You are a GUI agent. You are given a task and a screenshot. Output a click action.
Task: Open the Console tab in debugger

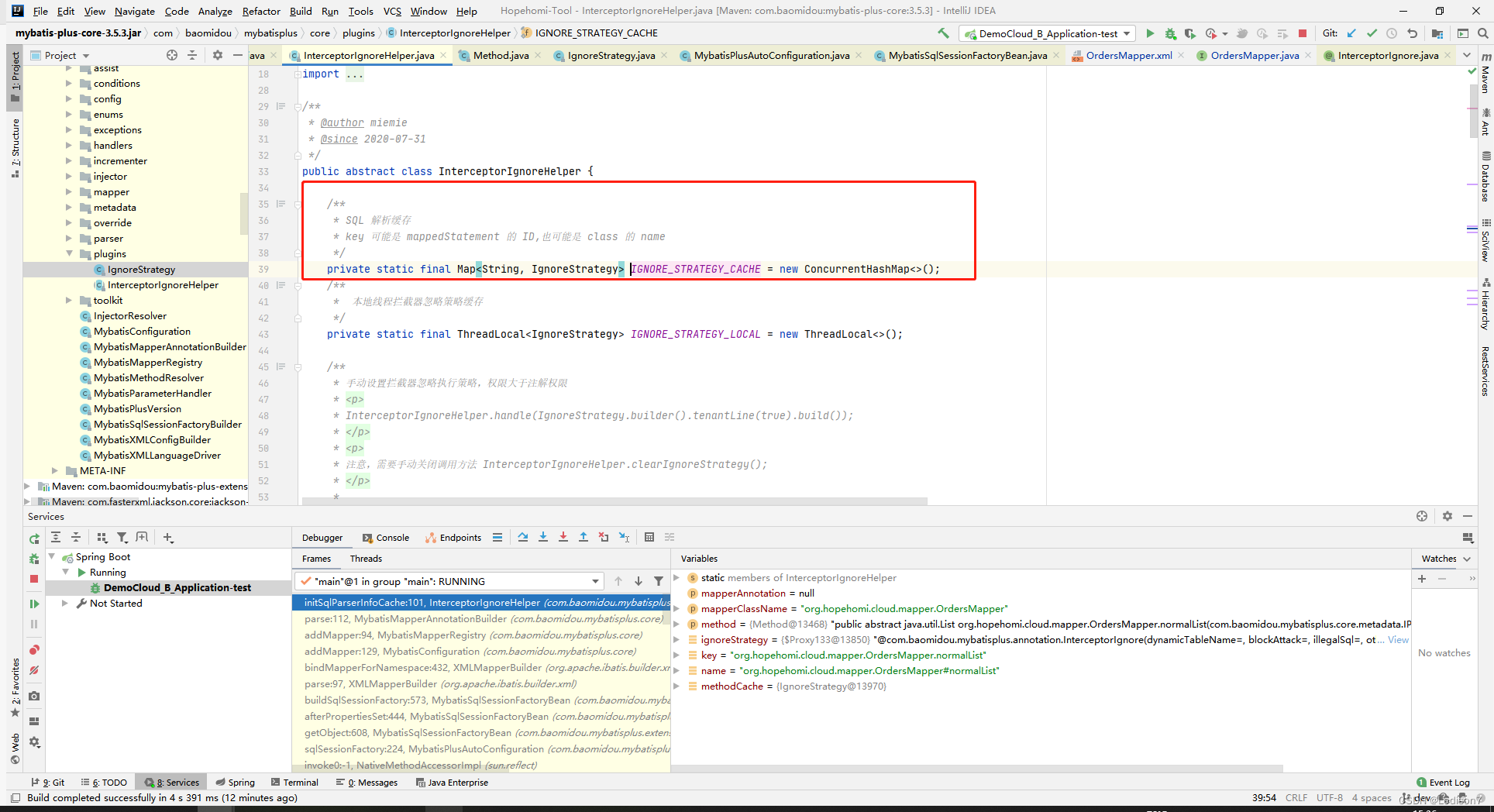pos(386,538)
